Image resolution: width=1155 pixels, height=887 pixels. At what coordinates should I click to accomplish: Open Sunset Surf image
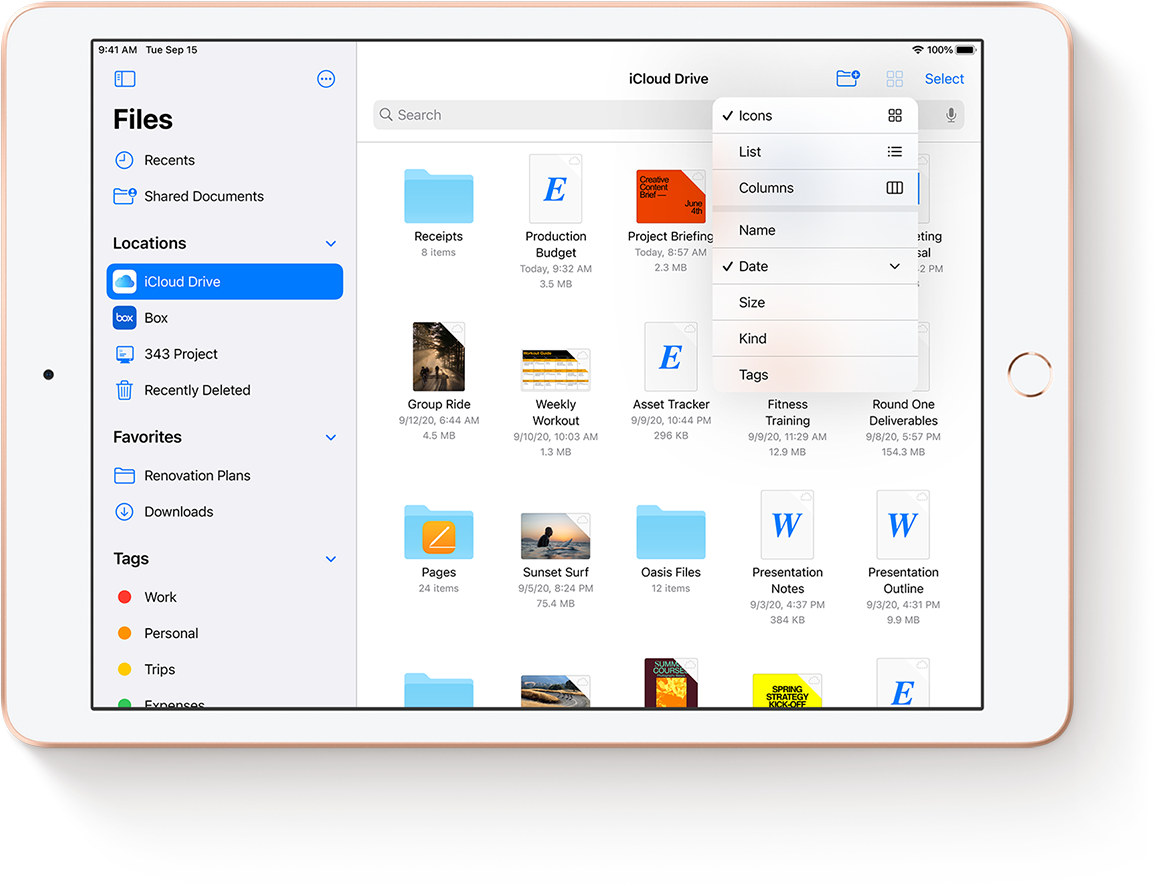point(555,536)
